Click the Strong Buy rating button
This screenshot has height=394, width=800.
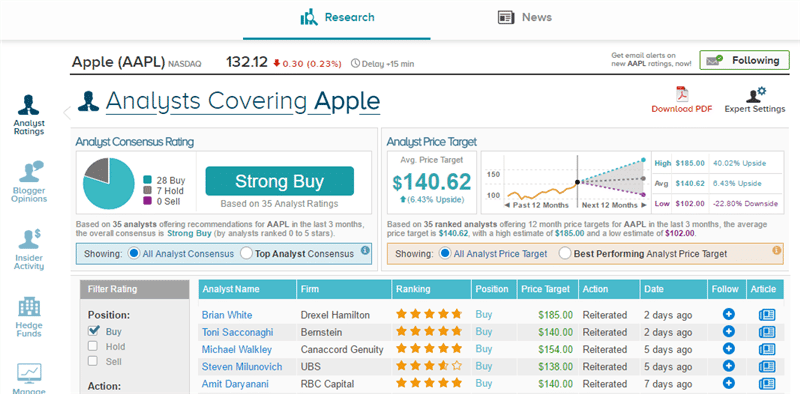279,181
